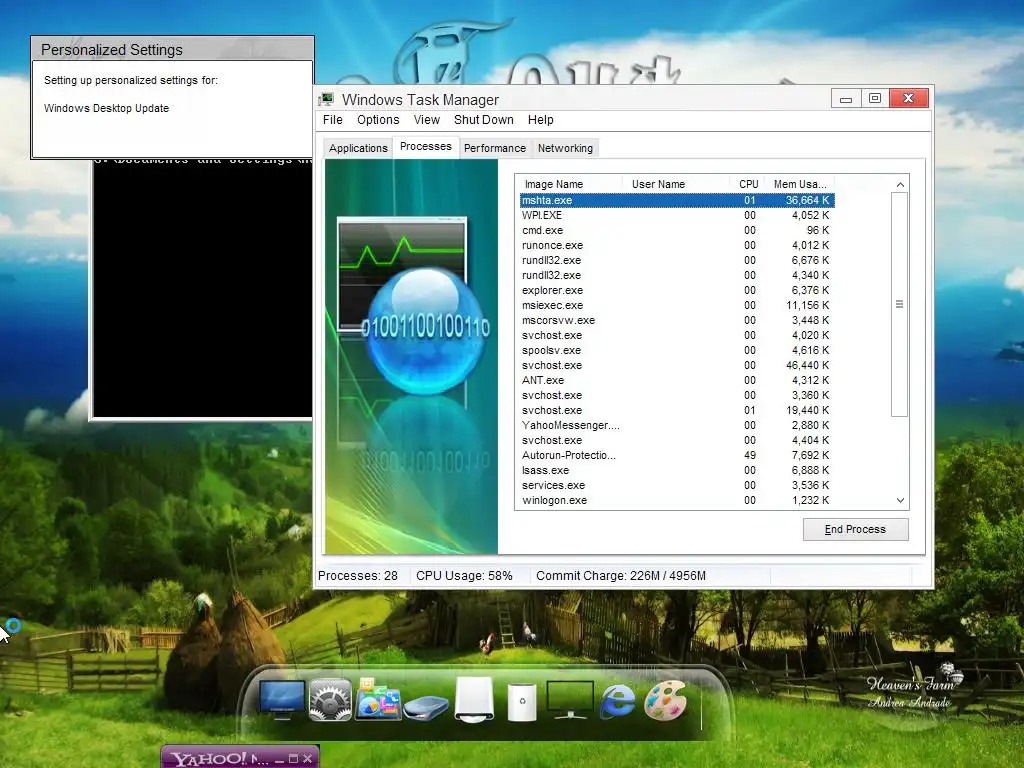The image size is (1024, 768).
Task: Select the lsass.exe process
Action: click(677, 471)
